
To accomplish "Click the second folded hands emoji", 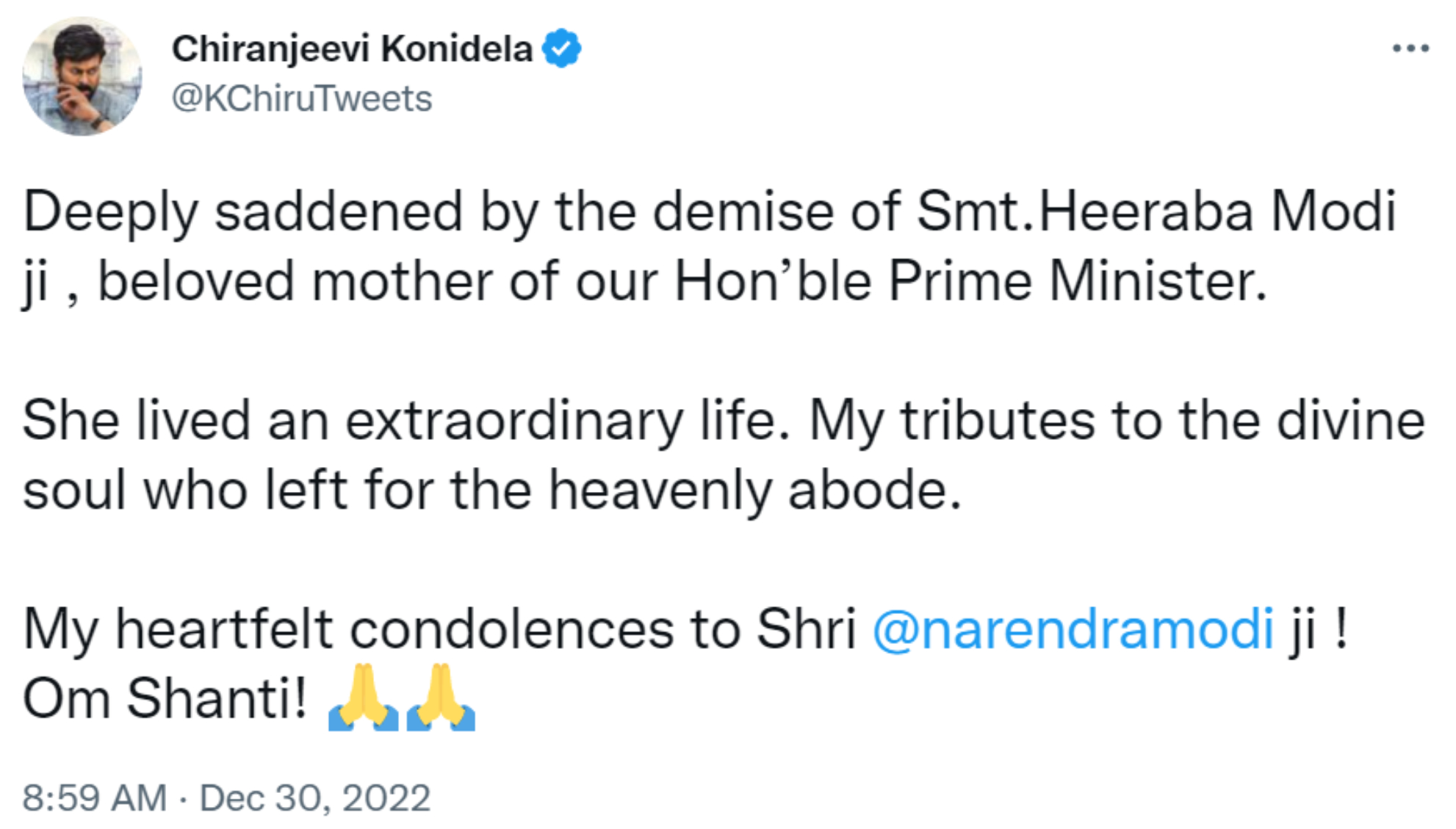I will point(441,698).
